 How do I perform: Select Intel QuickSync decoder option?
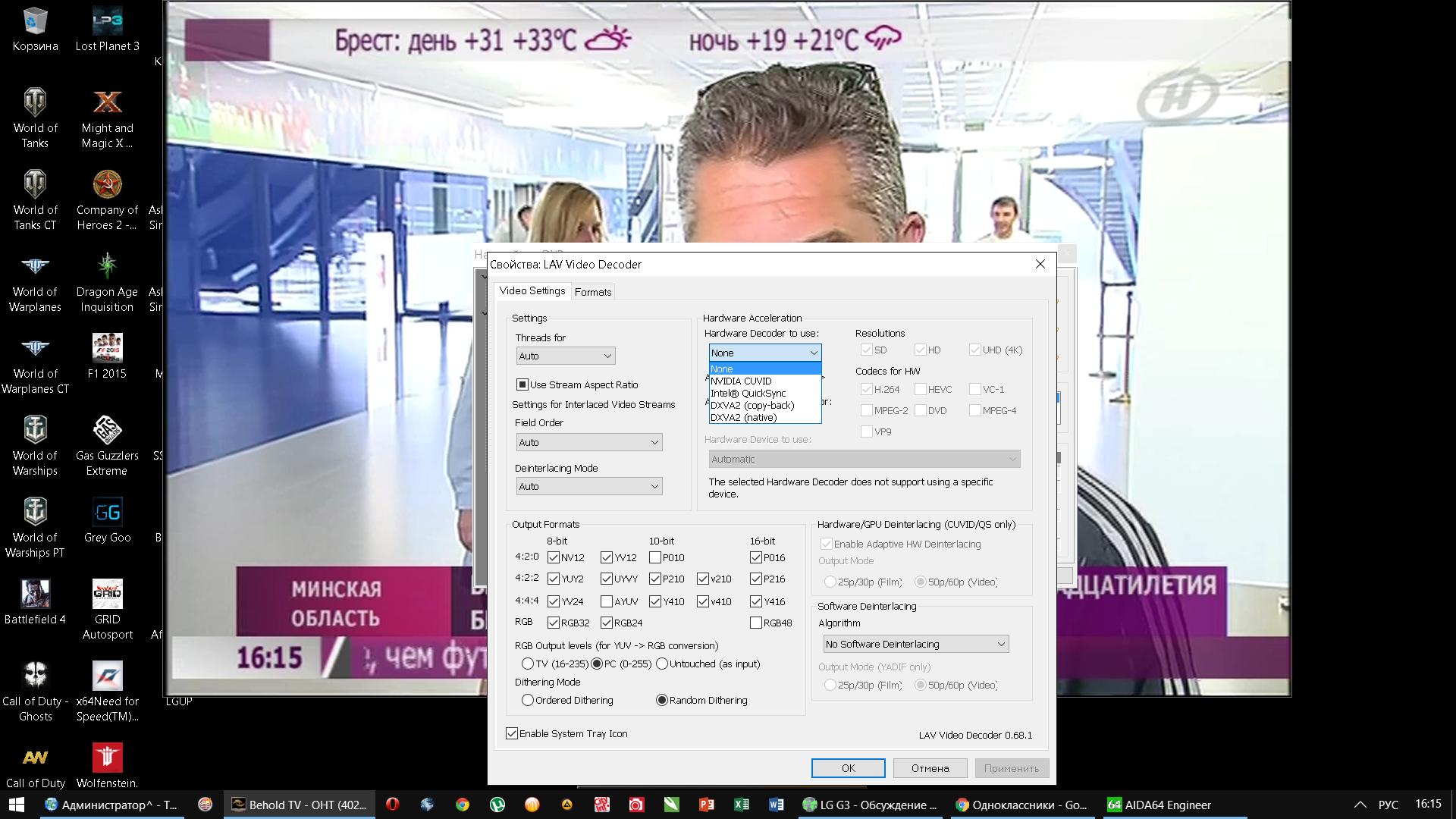click(765, 393)
